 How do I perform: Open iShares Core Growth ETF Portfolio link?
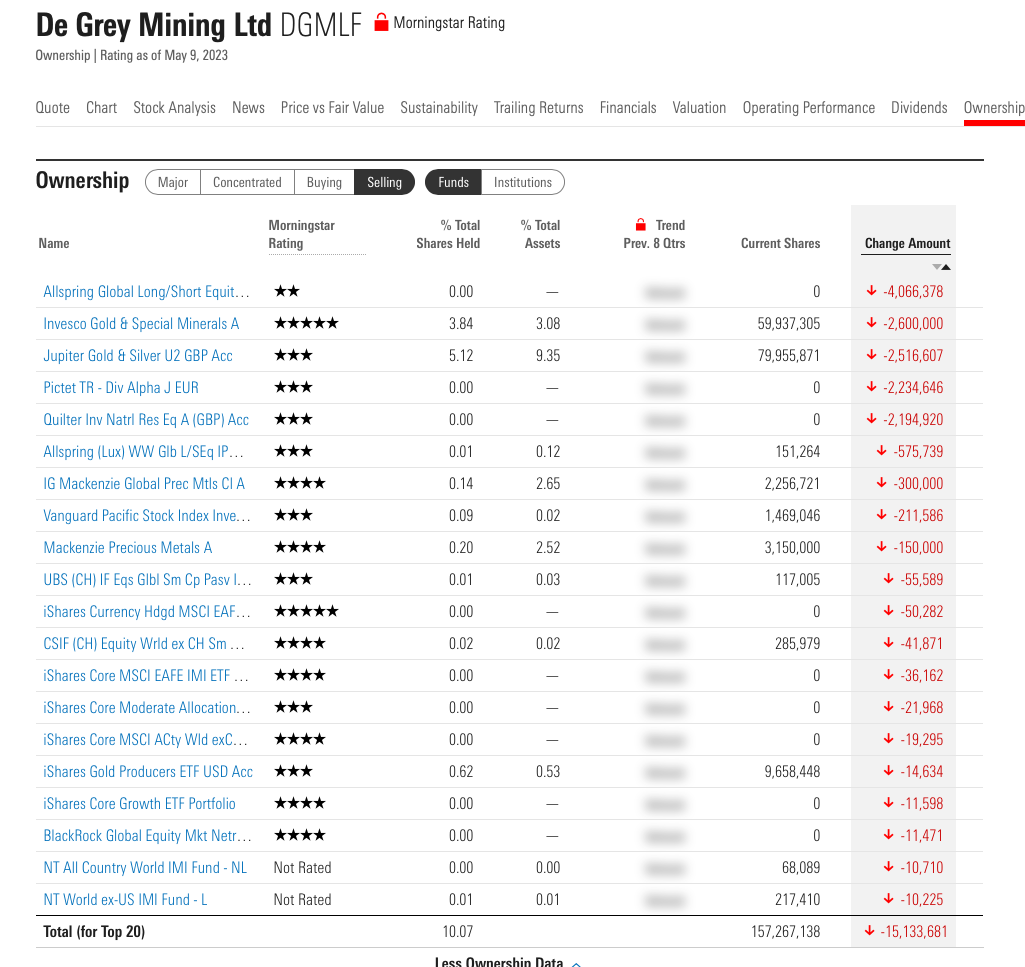[x=139, y=804]
